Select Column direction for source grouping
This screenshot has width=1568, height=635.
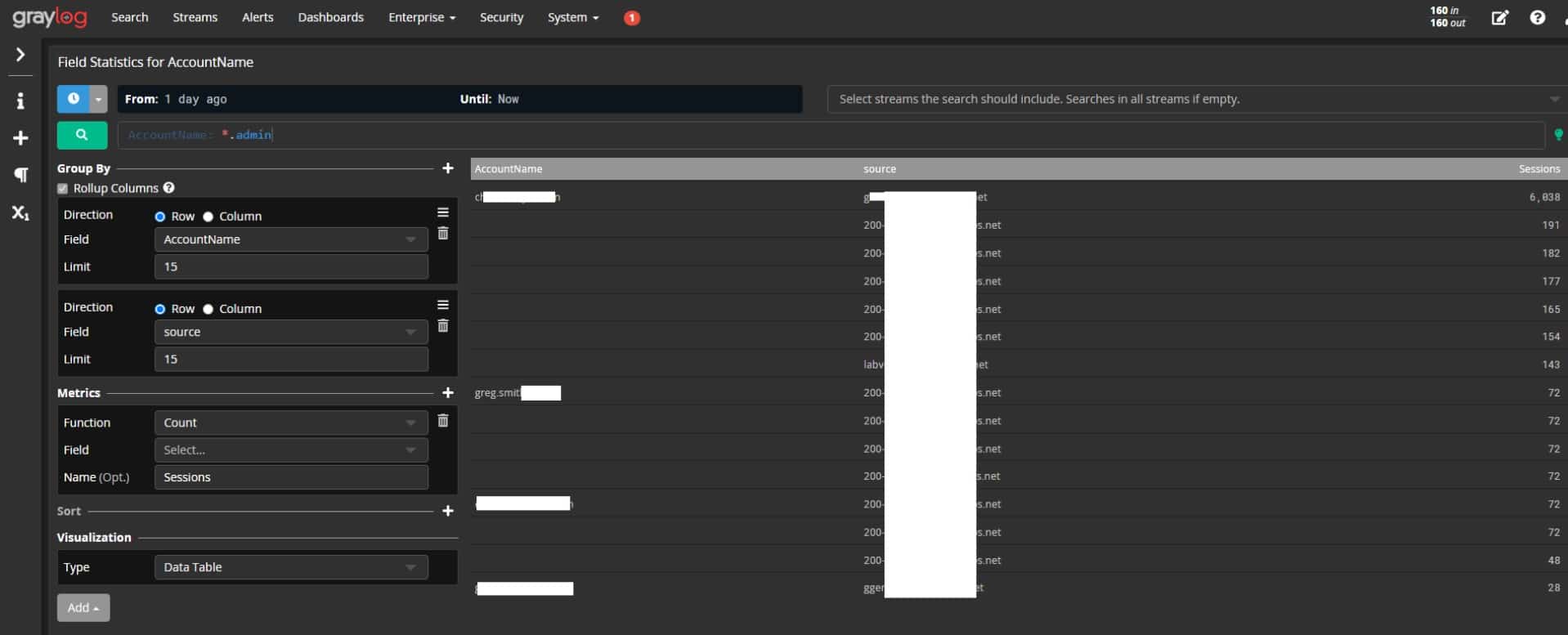208,309
